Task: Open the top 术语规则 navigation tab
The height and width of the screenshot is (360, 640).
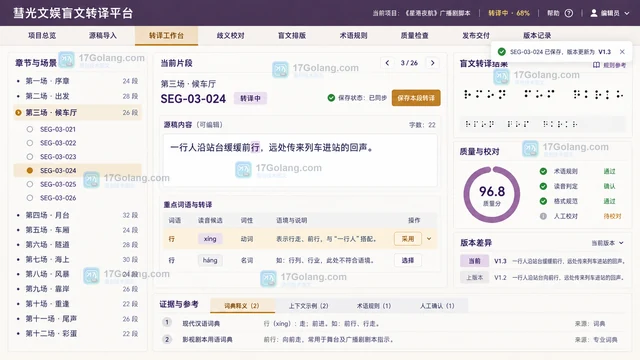Action: 353,36
